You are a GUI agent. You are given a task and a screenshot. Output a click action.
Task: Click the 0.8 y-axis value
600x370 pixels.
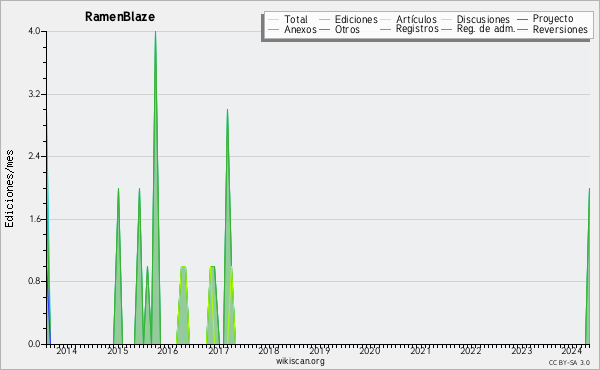[x=34, y=282]
